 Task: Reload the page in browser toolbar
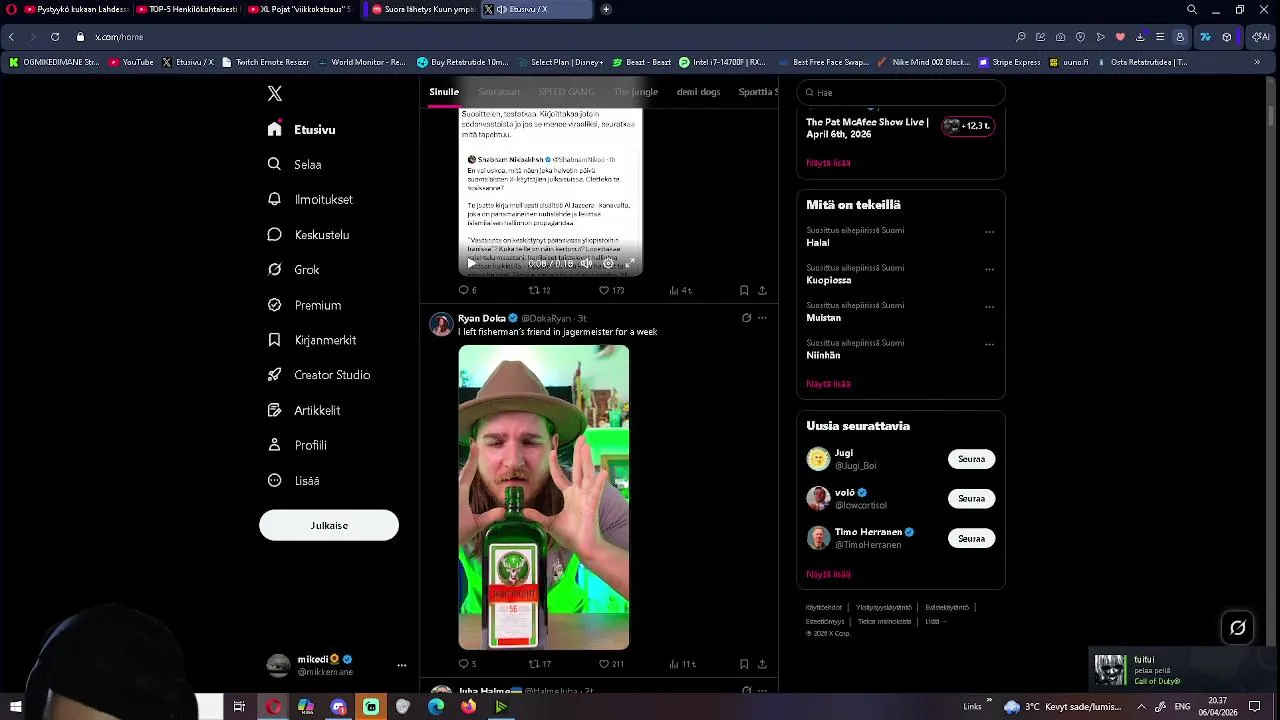click(55, 37)
